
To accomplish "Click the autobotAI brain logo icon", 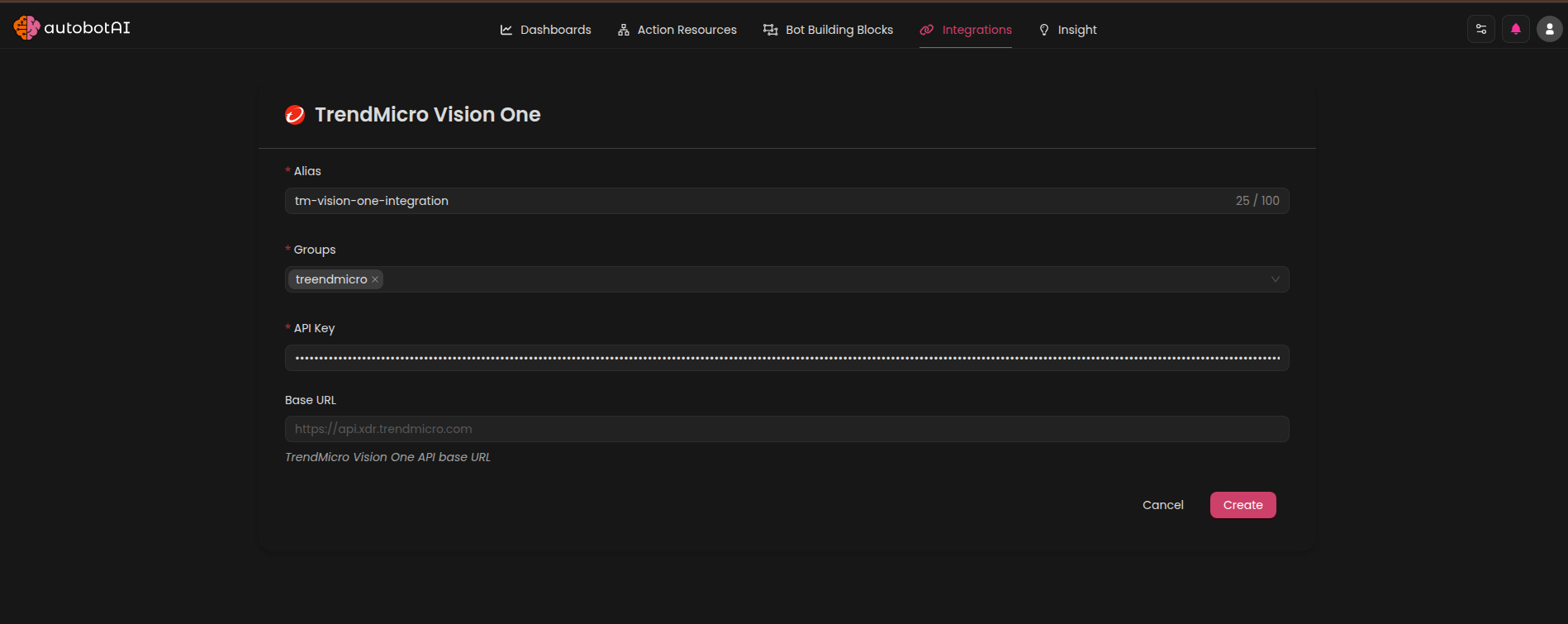I will coord(26,28).
